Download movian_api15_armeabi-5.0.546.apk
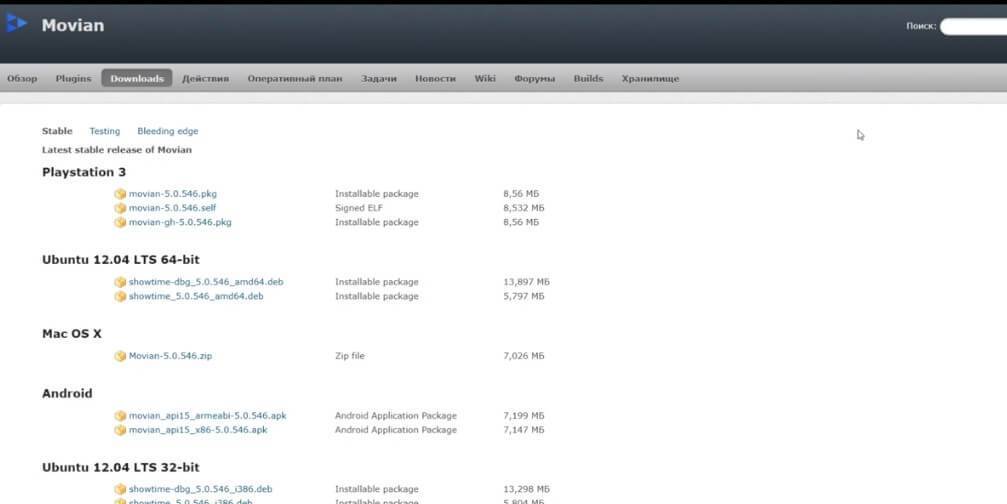The width and height of the screenshot is (1007, 504). click(207, 415)
